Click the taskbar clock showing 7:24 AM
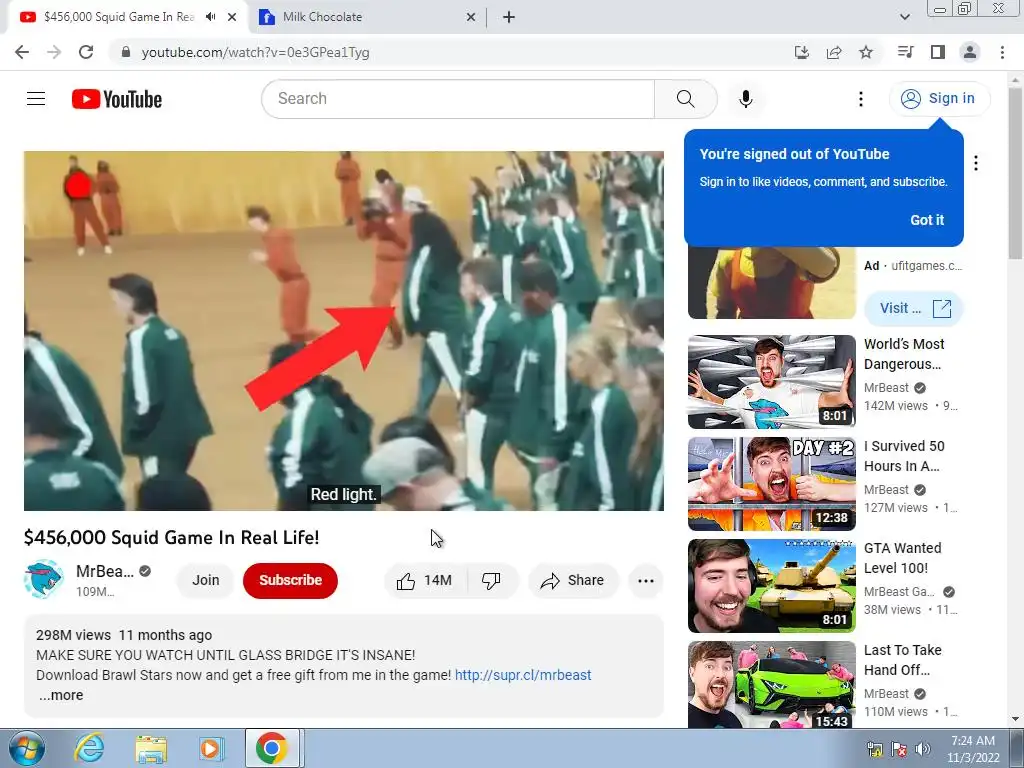1024x768 pixels. tap(973, 749)
